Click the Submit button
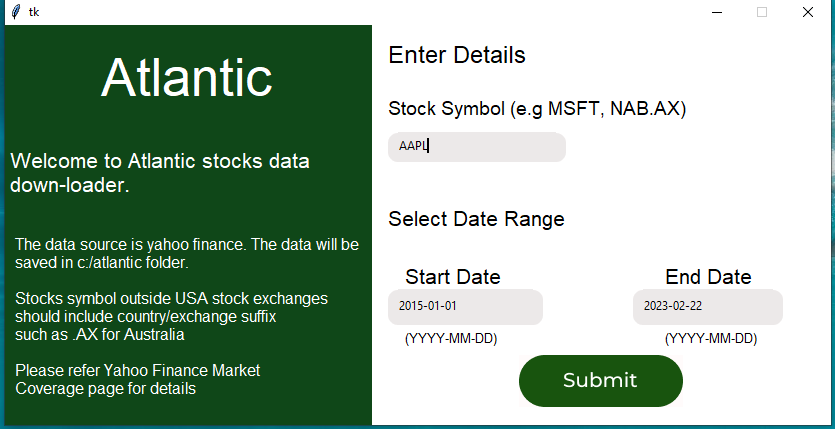The height and width of the screenshot is (429, 835). 600,380
